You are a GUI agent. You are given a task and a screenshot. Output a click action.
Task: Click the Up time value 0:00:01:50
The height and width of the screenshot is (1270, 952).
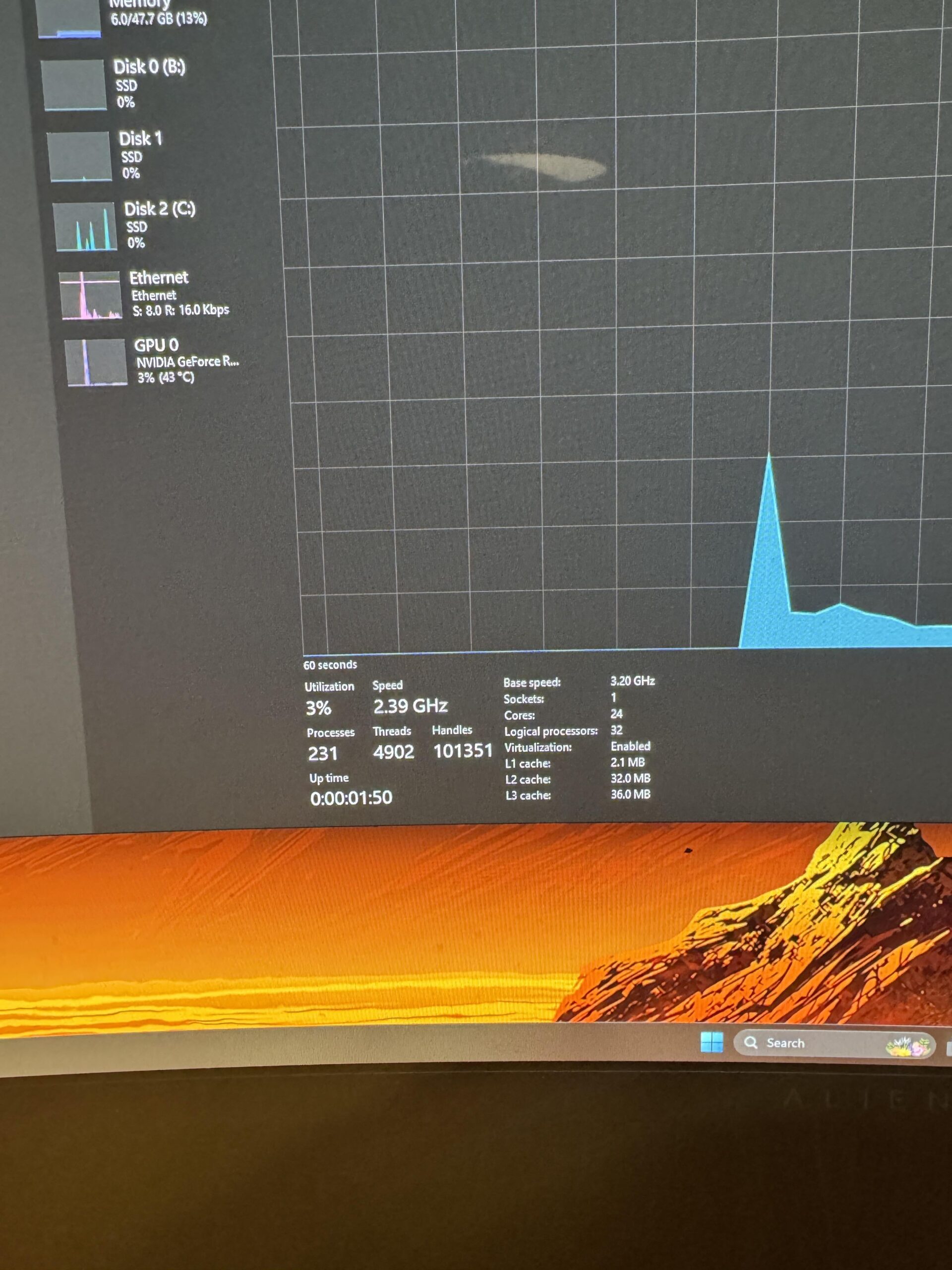(x=351, y=798)
